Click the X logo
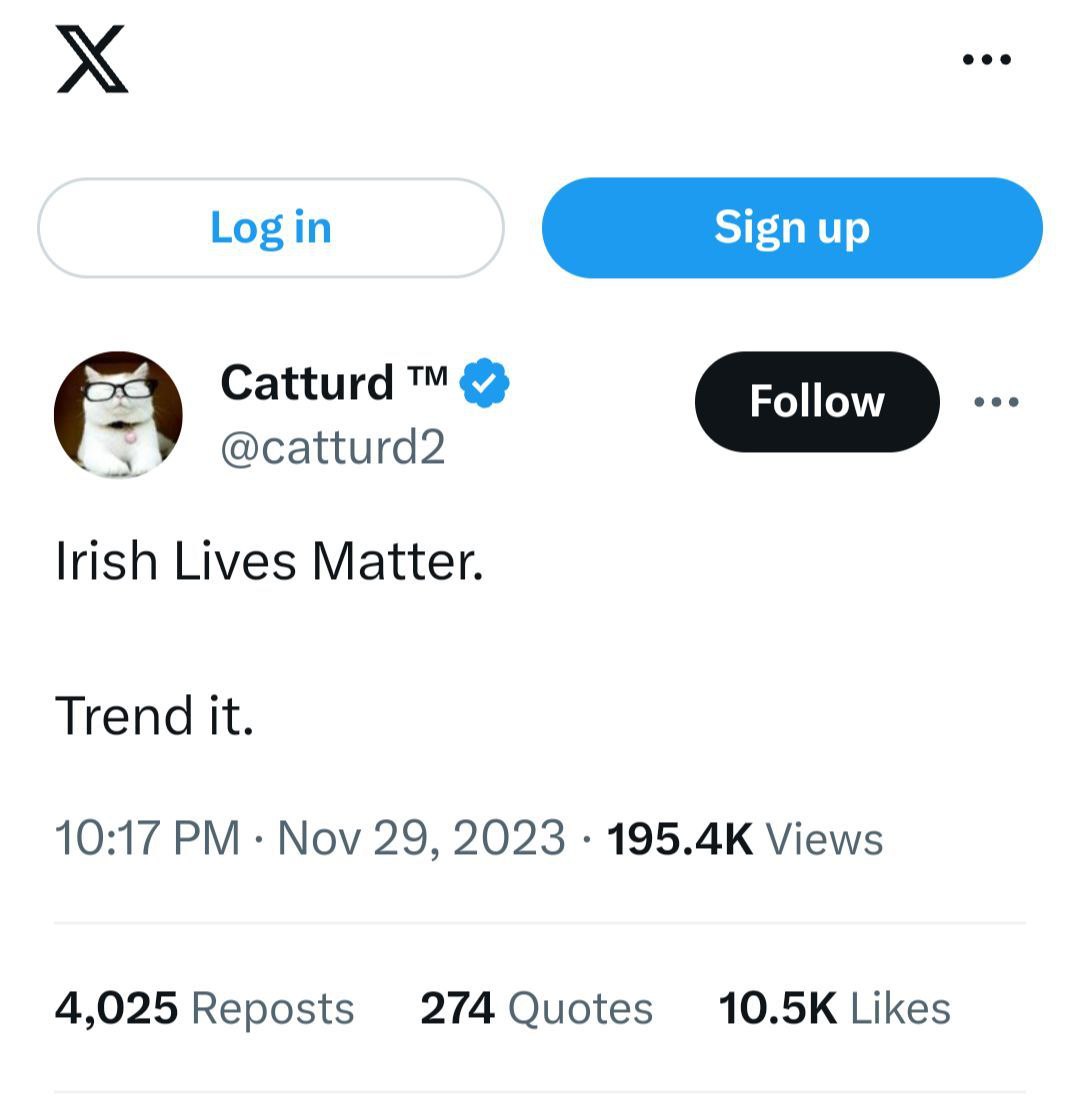Screen dimensions: 1080x1109 tap(92, 60)
